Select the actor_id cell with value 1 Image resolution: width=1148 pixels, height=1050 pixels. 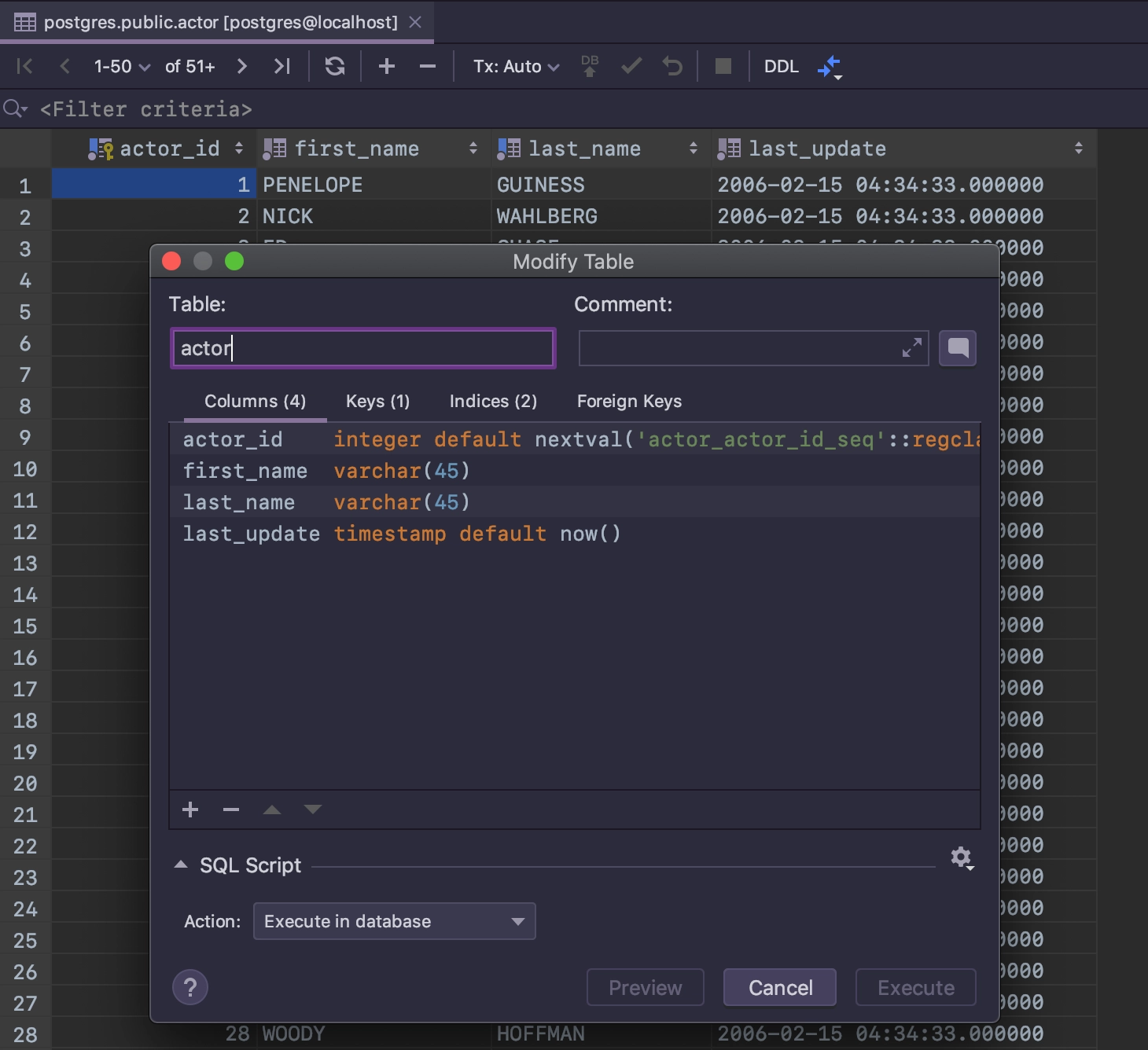pos(154,185)
